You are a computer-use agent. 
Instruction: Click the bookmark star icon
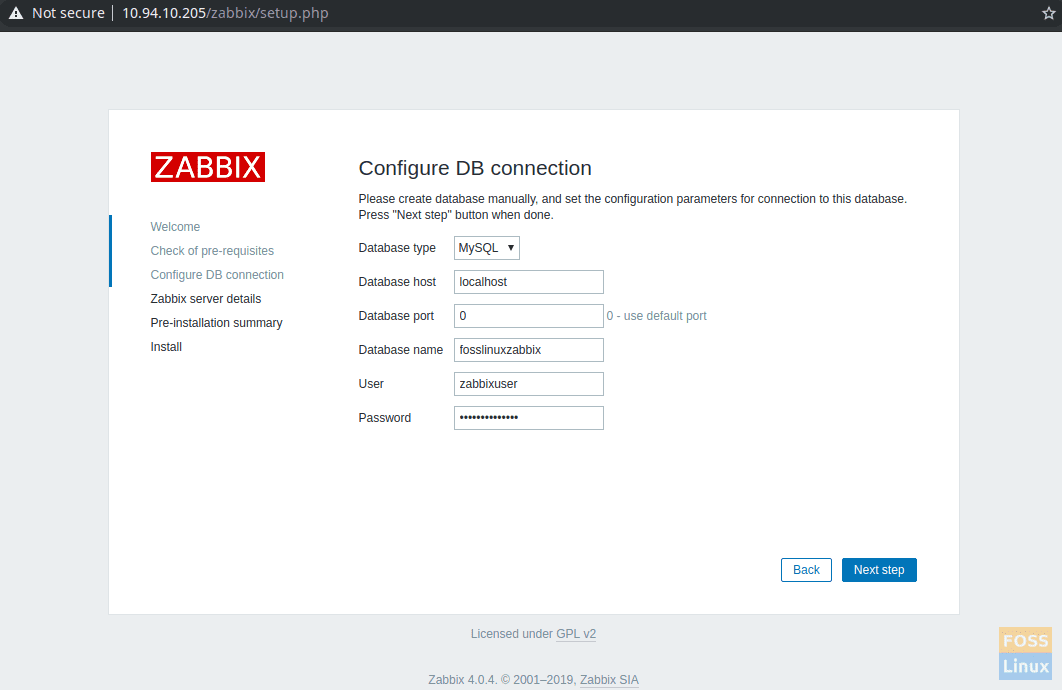point(1048,13)
